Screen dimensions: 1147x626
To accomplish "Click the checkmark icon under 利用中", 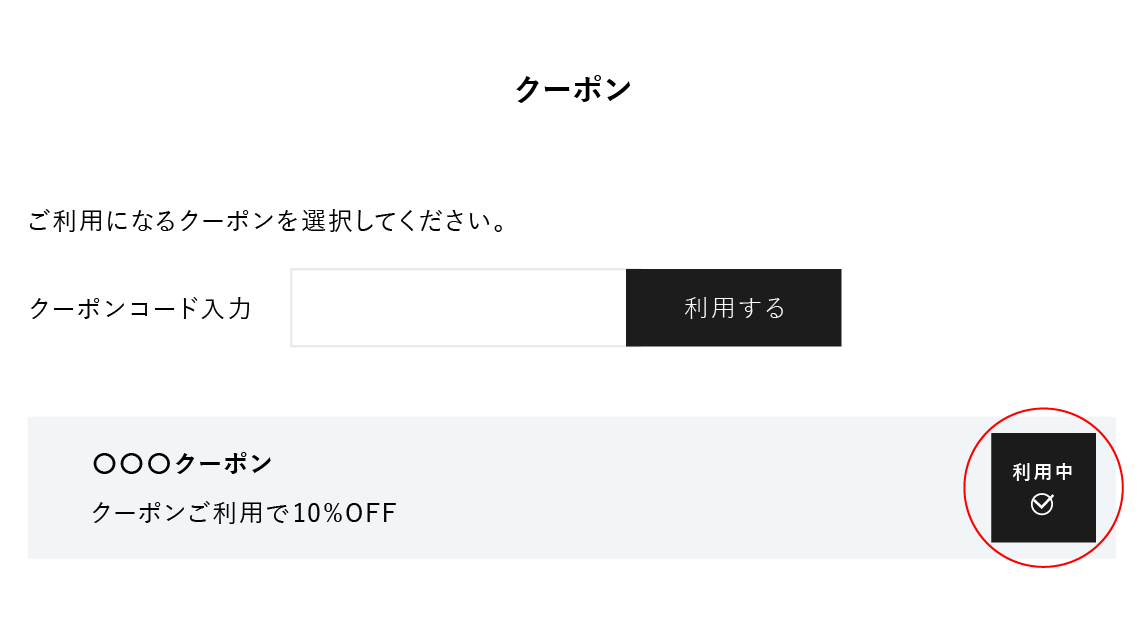I will 1042,504.
